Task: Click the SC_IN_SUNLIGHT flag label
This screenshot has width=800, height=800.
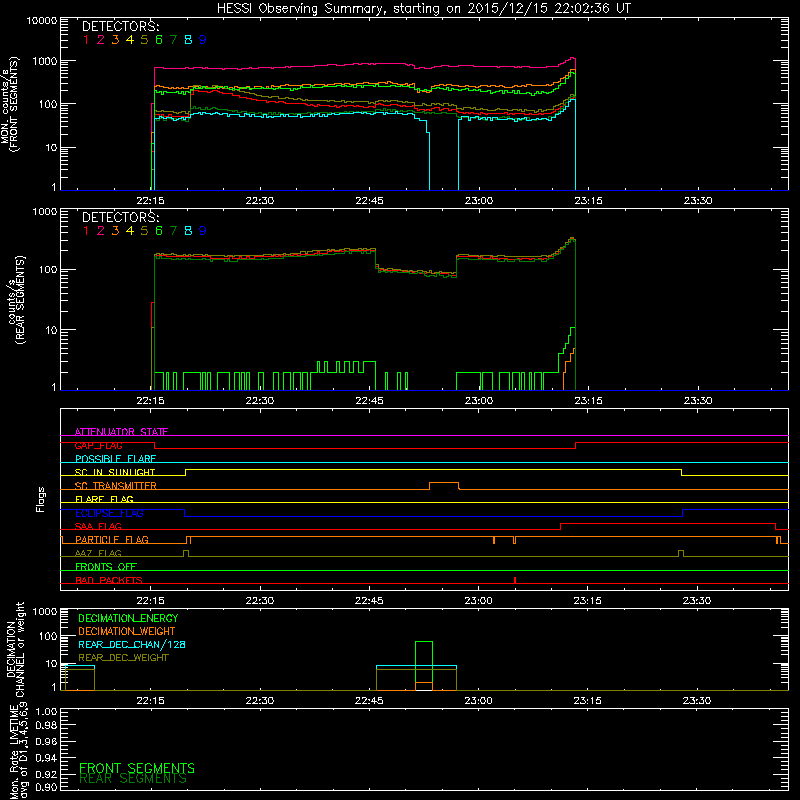Action: 115,472
